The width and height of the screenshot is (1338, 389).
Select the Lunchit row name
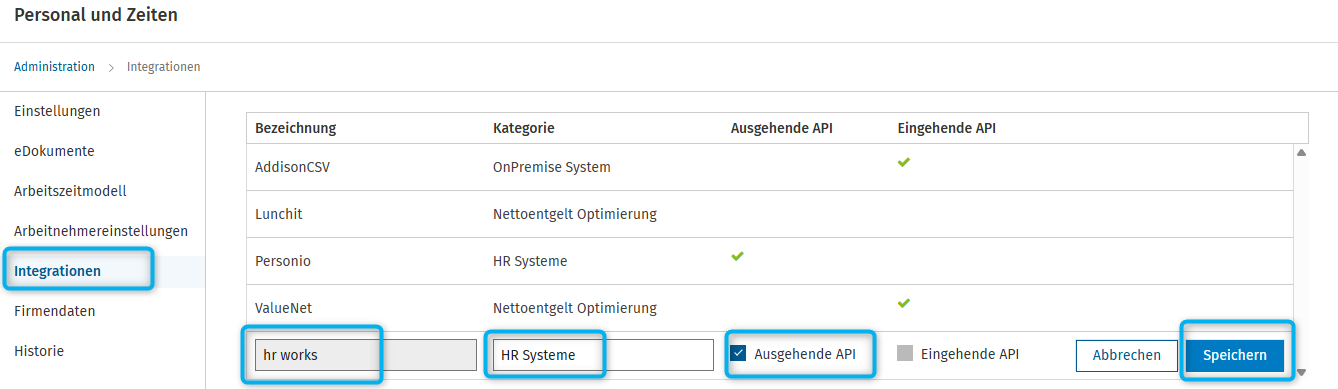pyautogui.click(x=278, y=214)
